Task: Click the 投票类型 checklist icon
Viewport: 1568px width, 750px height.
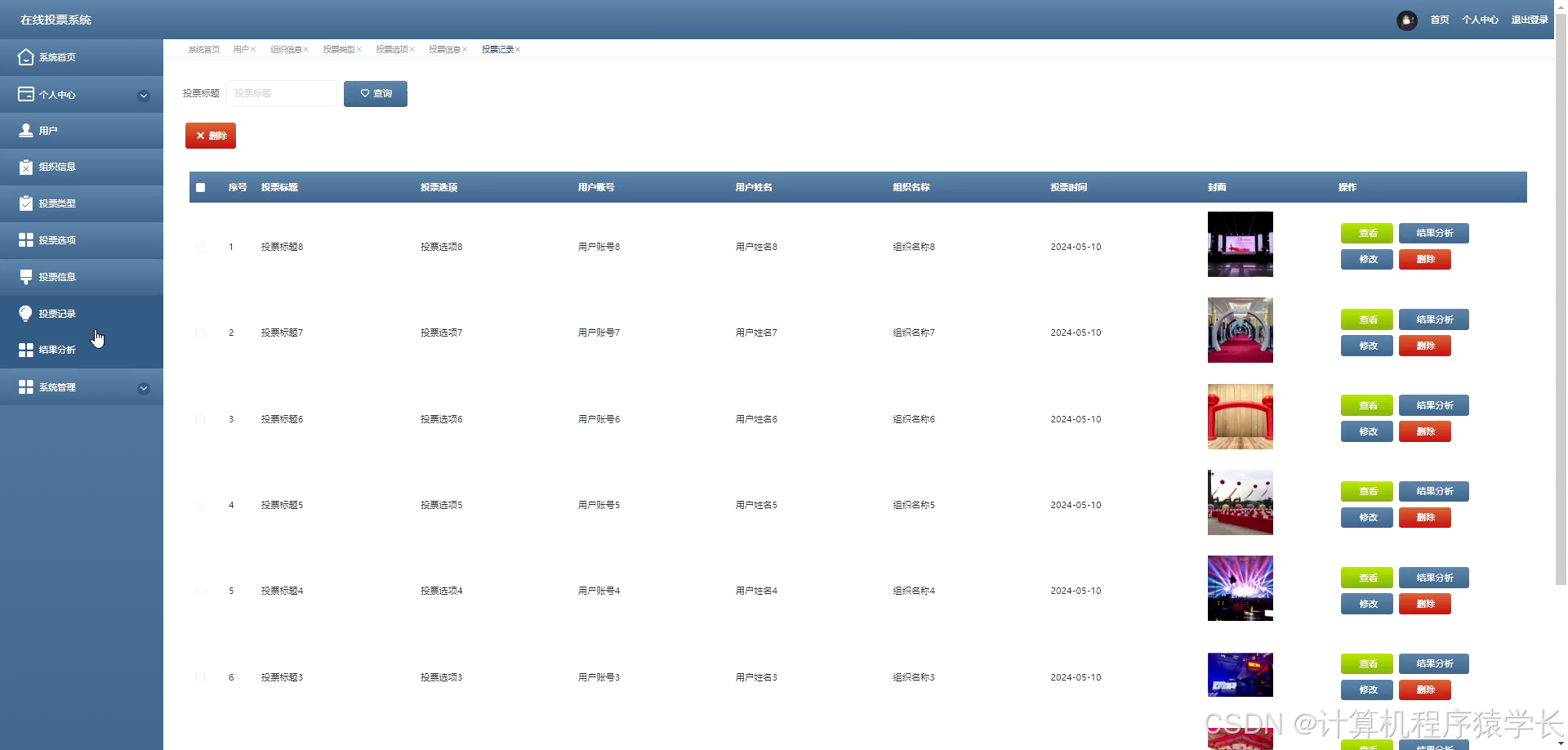Action: pyautogui.click(x=26, y=203)
